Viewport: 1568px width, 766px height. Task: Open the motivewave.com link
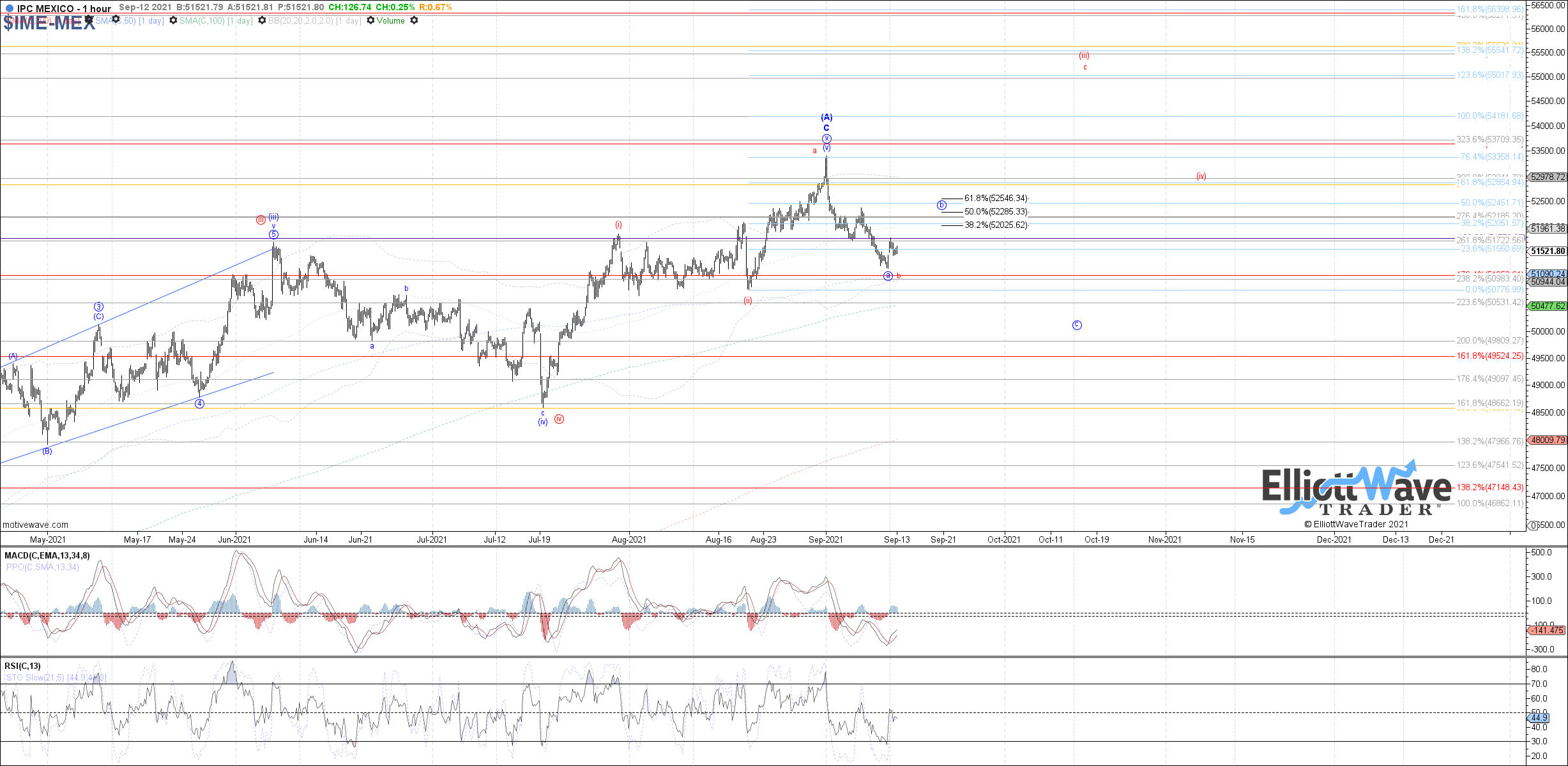point(35,525)
